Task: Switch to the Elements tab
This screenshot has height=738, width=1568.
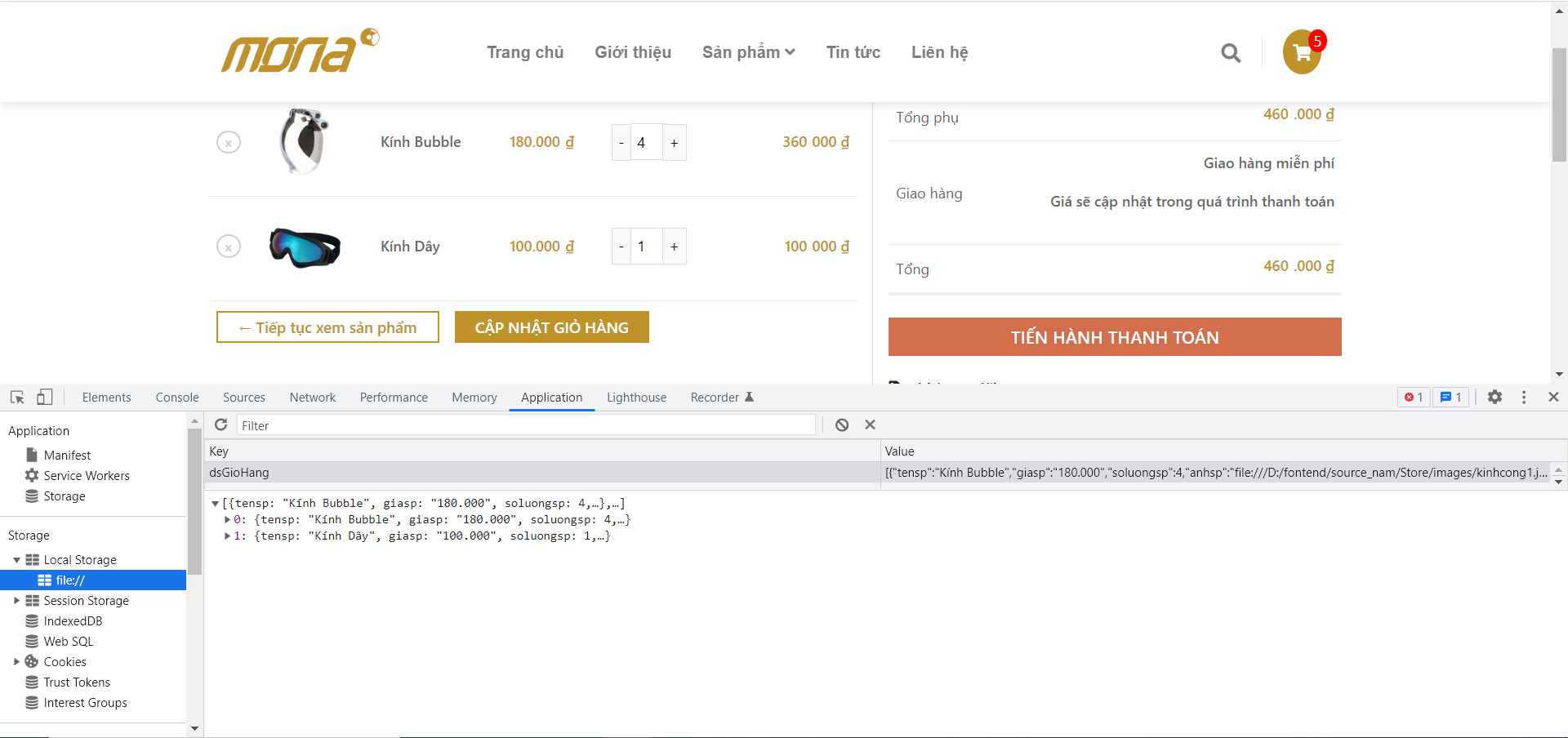Action: point(106,398)
